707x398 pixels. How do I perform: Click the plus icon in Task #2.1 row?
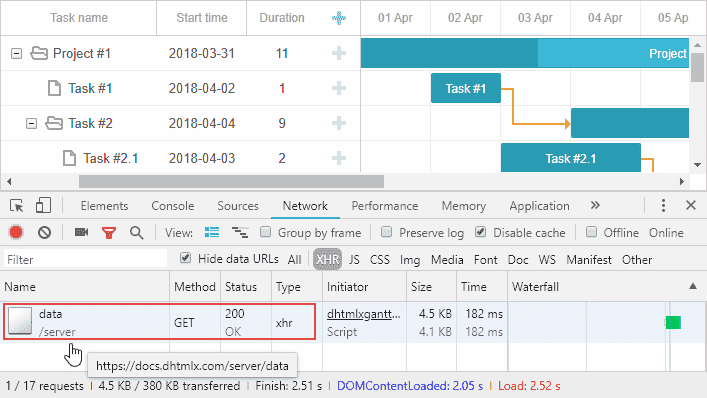coord(339,158)
